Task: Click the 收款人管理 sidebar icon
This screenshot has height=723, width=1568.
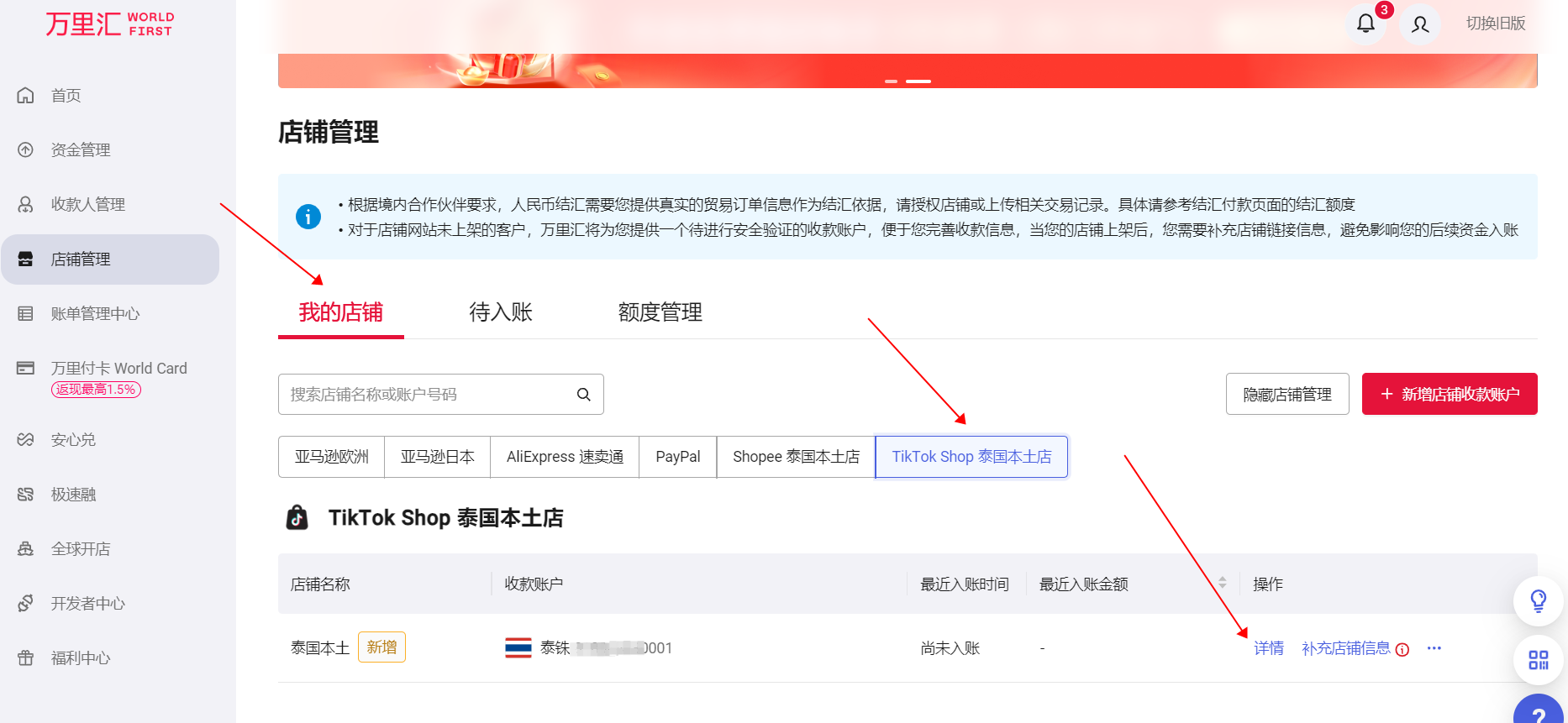Action: (x=26, y=205)
